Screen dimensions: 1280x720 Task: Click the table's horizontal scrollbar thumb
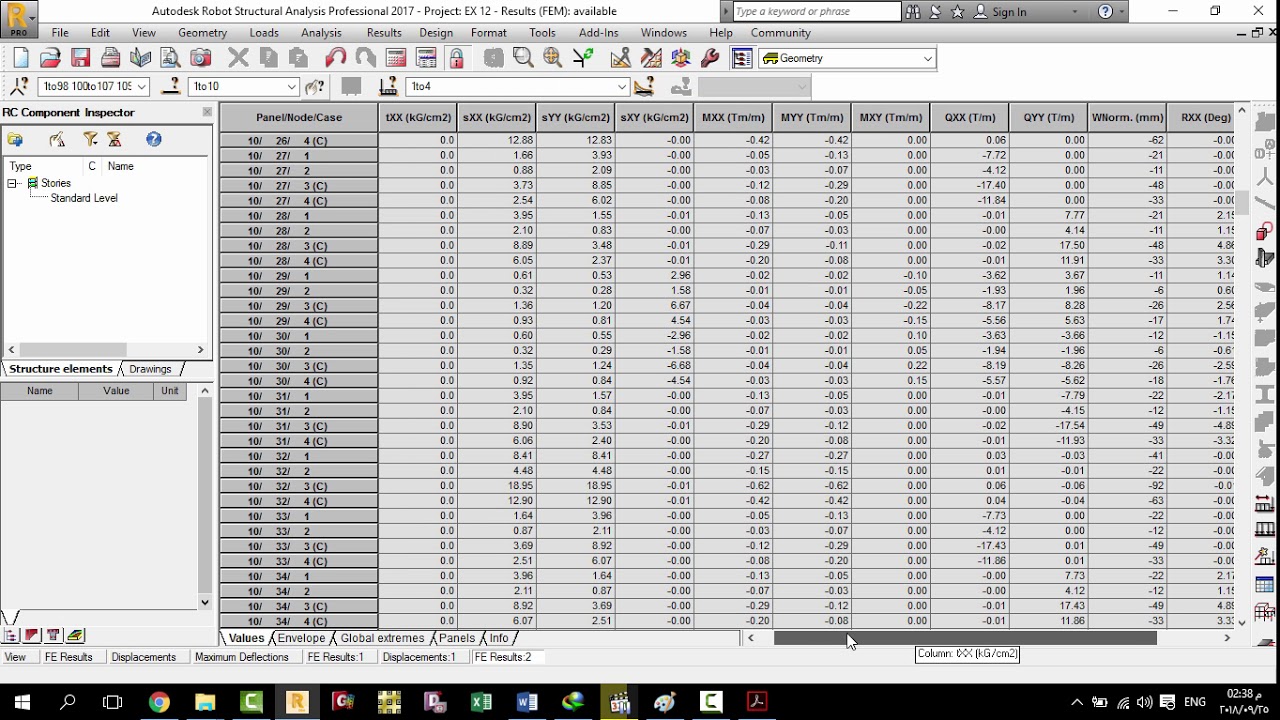[x=965, y=638]
